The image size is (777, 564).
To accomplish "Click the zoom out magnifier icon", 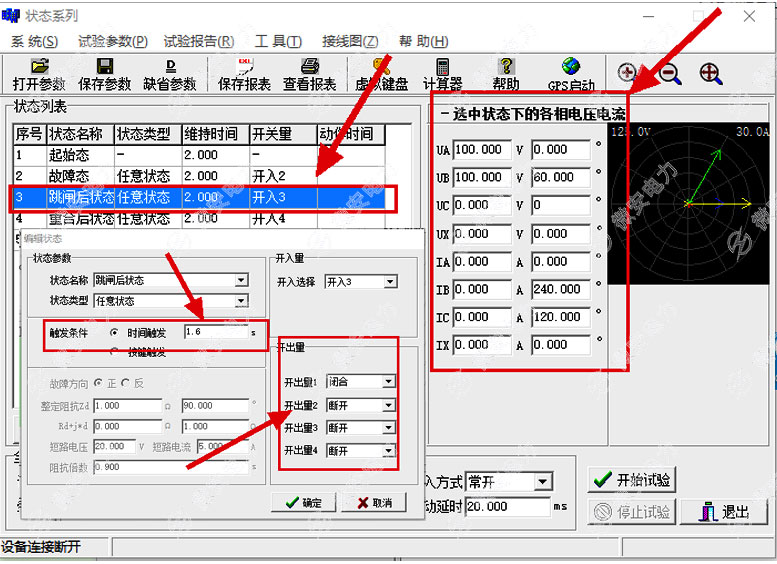I will click(669, 73).
